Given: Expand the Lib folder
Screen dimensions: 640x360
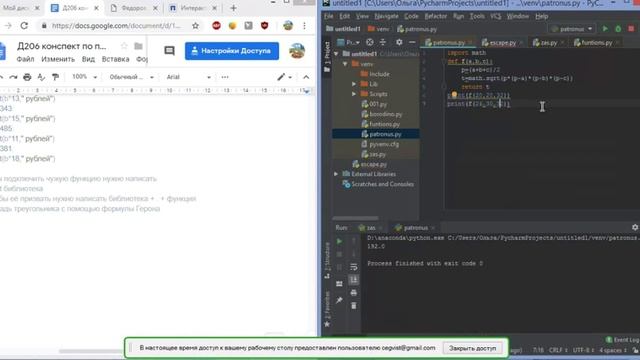Looking at the screenshot, I should click(354, 84).
